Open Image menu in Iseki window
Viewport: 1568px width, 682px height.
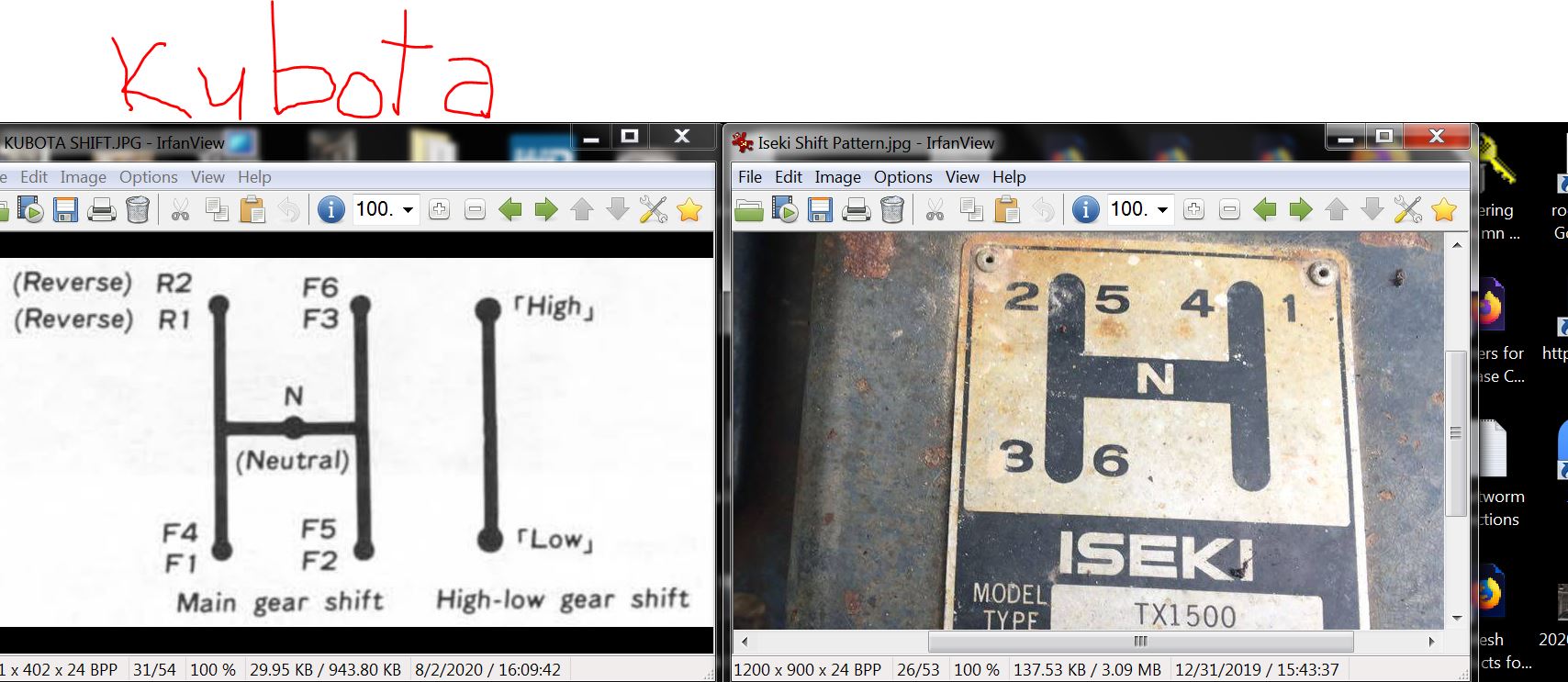tap(837, 177)
